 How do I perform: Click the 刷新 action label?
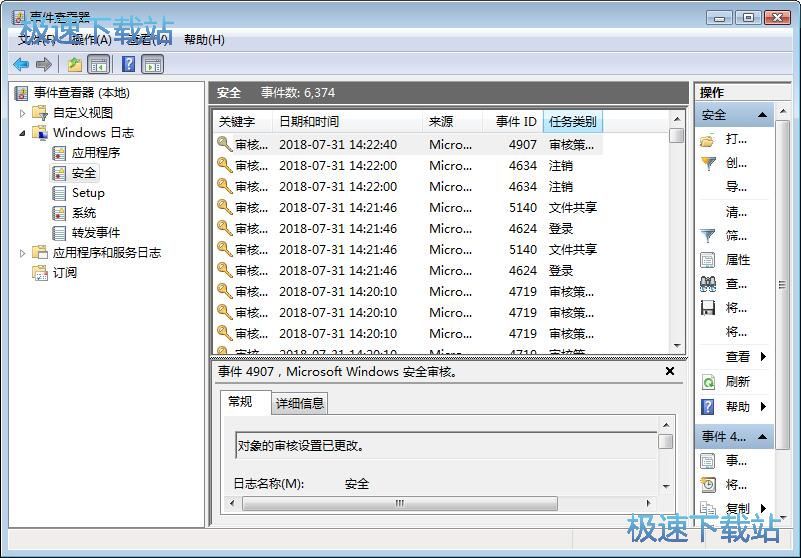coord(738,382)
